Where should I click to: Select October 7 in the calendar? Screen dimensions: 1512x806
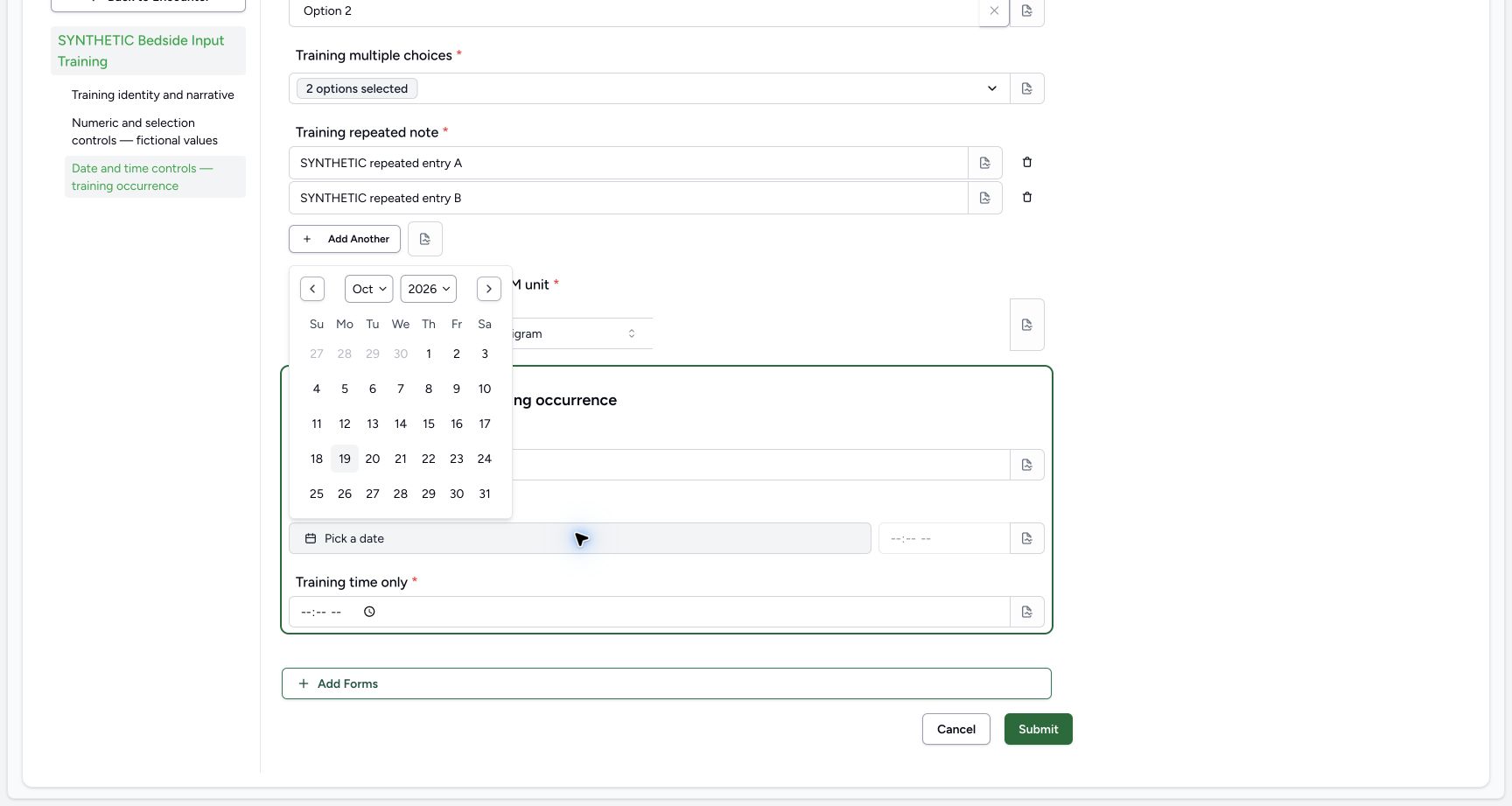tap(401, 389)
